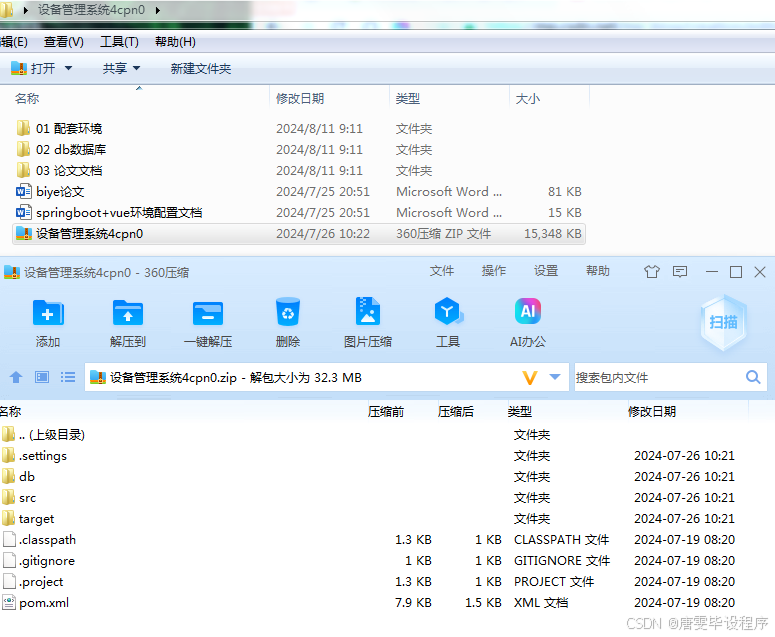The image size is (775, 637).
Task: Click the 删除 delete bin icon
Action: coord(288,312)
